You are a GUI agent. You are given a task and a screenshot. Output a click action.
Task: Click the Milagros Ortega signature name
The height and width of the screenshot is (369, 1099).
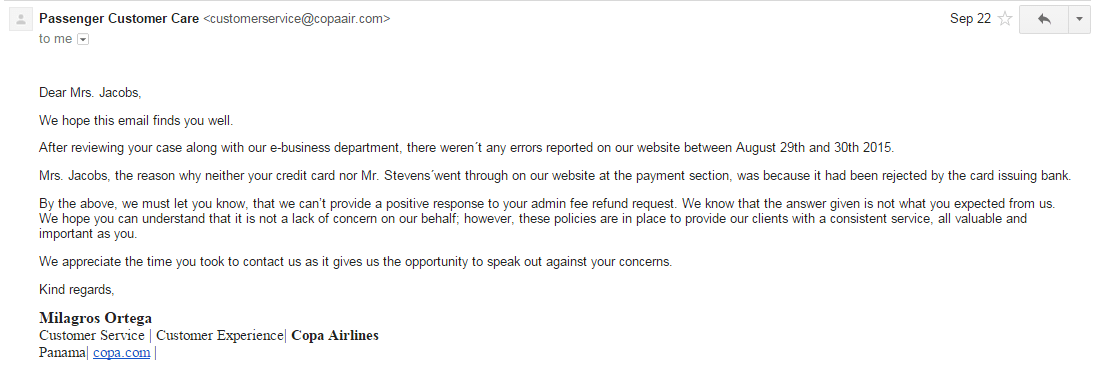point(95,318)
